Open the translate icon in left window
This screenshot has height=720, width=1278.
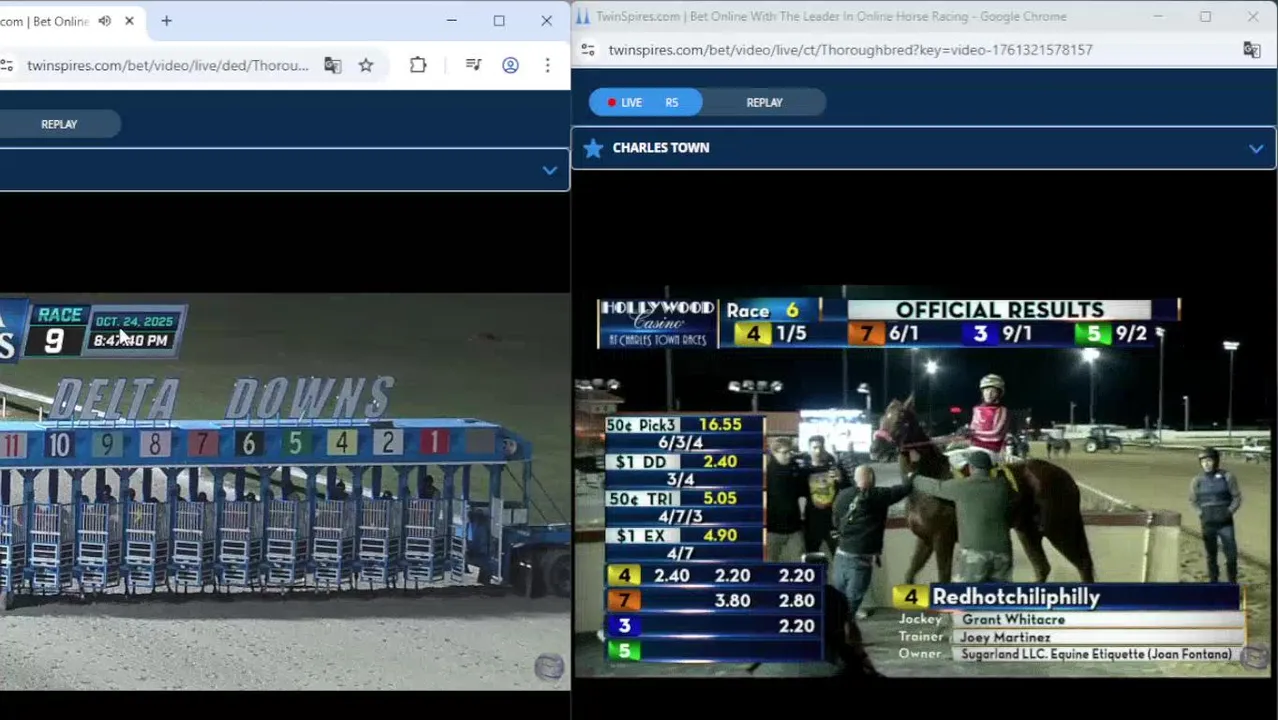(x=333, y=66)
